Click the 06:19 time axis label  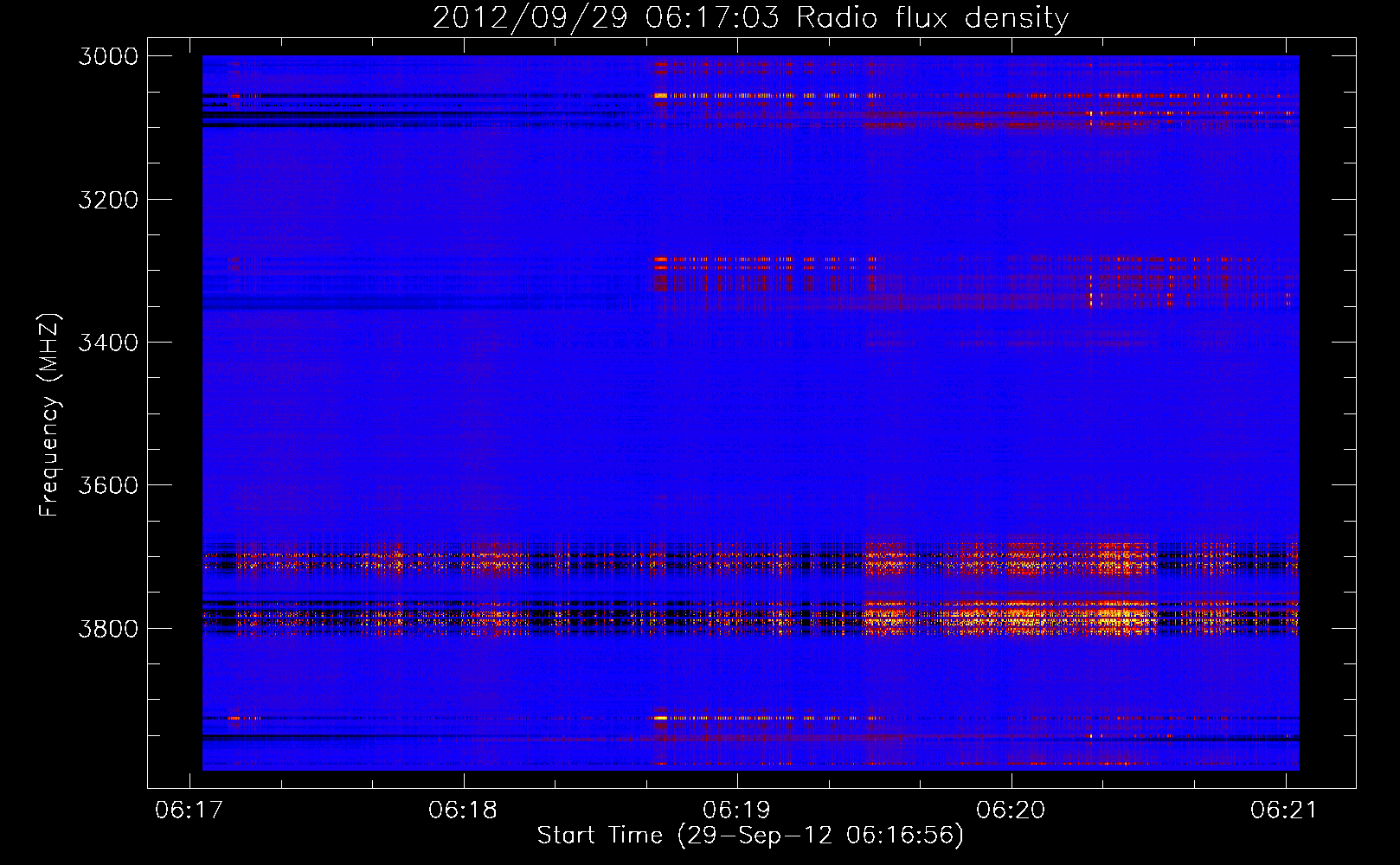point(736,810)
